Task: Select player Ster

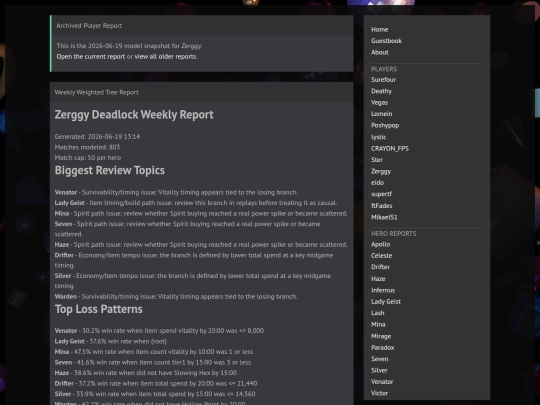Action: 377,160
